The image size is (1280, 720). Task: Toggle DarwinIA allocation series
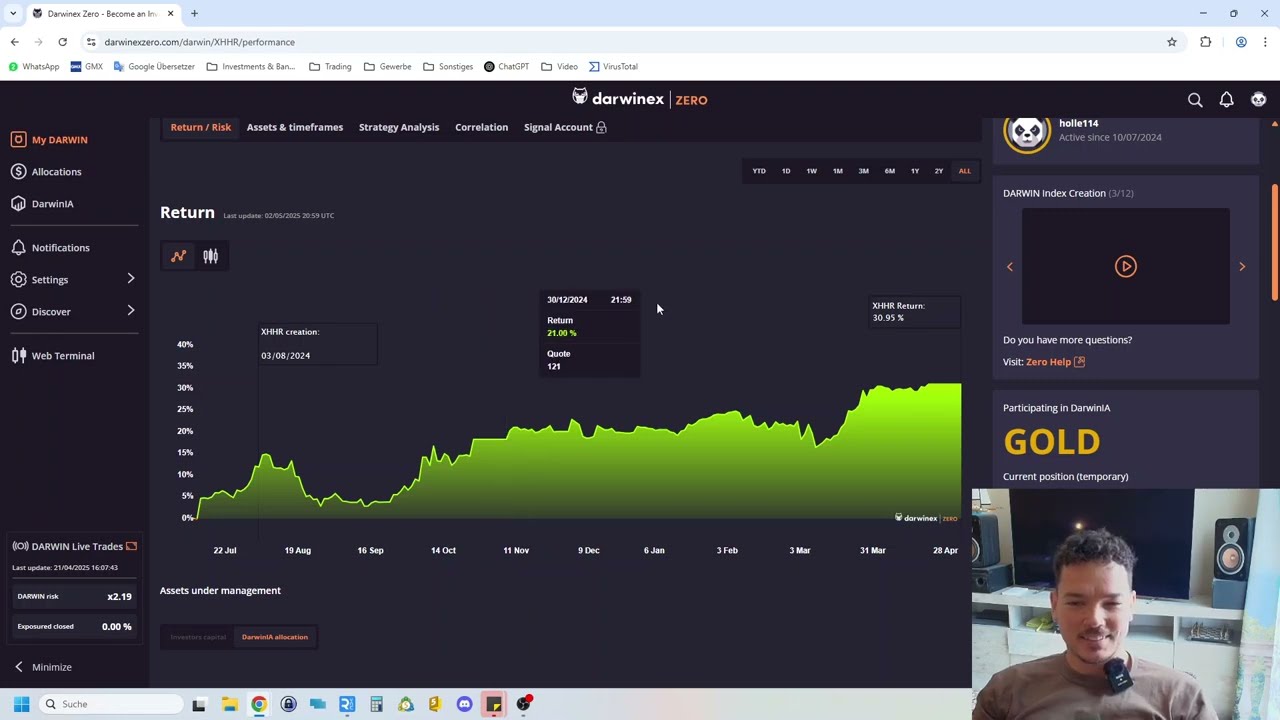275,637
